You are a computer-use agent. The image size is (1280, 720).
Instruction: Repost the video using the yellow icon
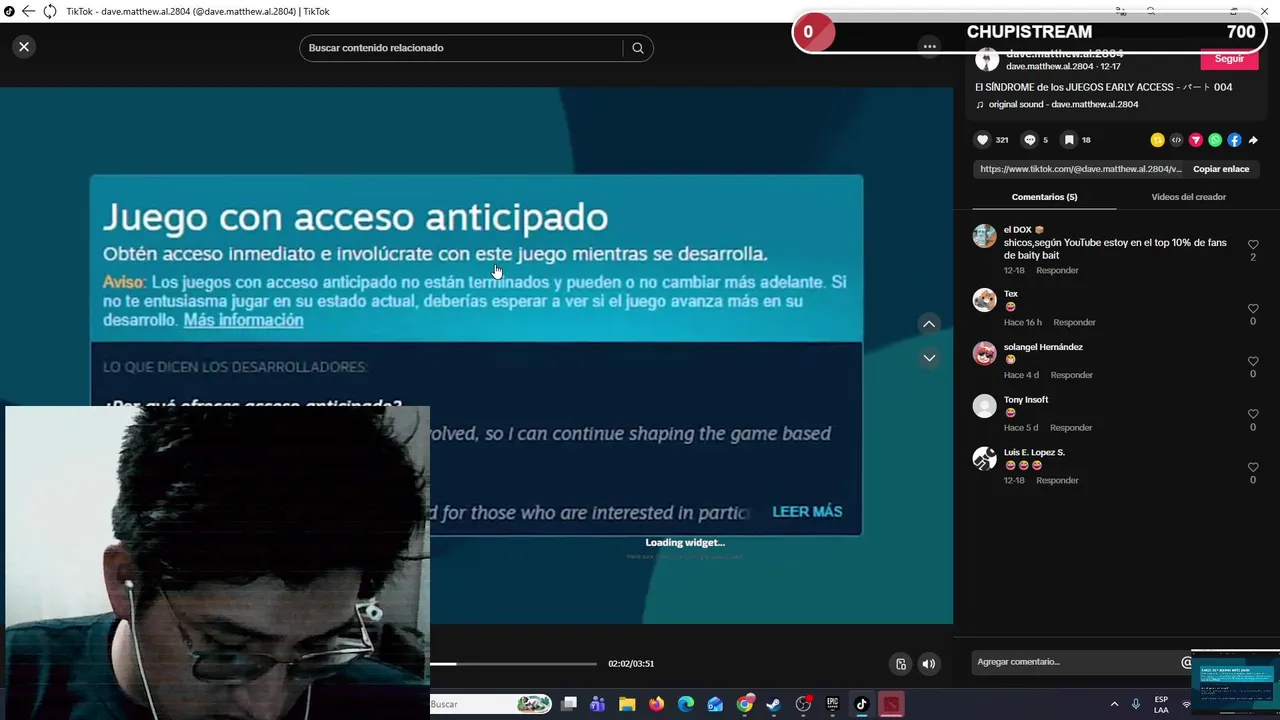[x=1157, y=140]
